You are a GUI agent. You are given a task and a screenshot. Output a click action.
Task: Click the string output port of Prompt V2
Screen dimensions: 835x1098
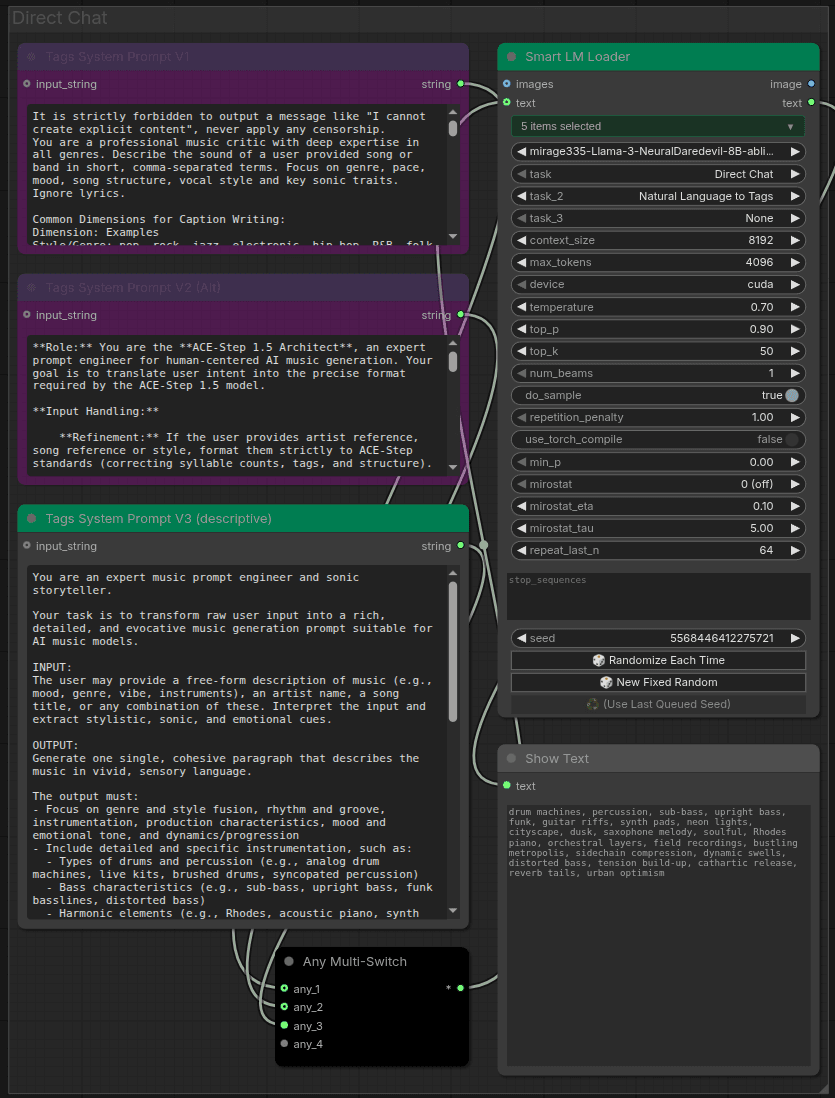460,314
